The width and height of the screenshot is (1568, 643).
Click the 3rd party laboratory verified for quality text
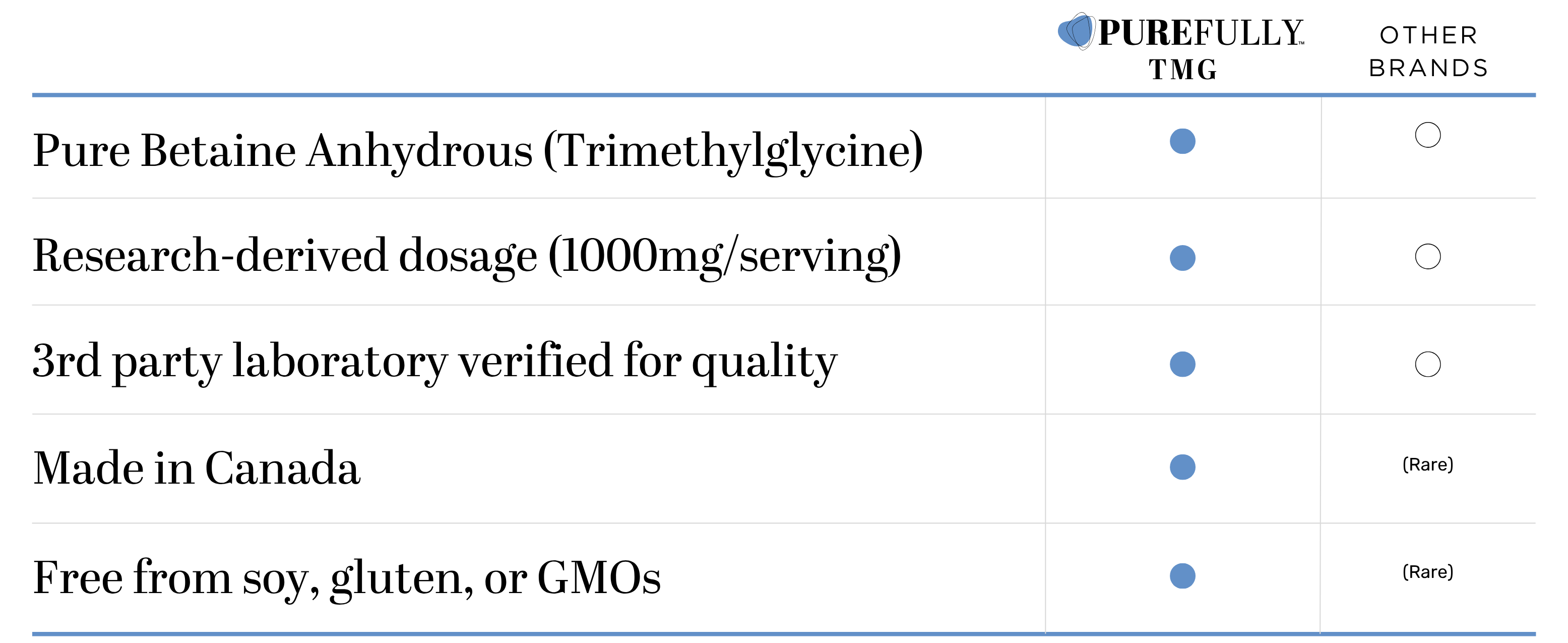pos(434,361)
